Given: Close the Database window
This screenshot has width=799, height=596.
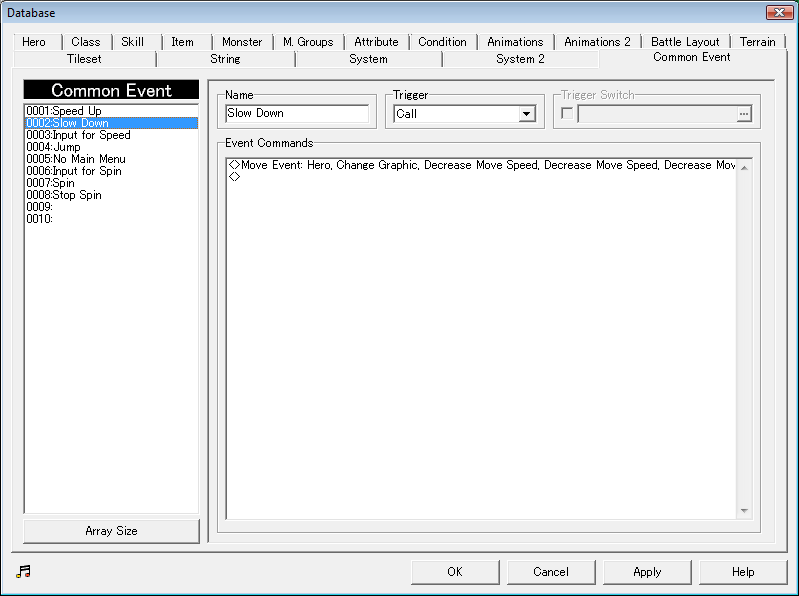Looking at the screenshot, I should tap(779, 12).
